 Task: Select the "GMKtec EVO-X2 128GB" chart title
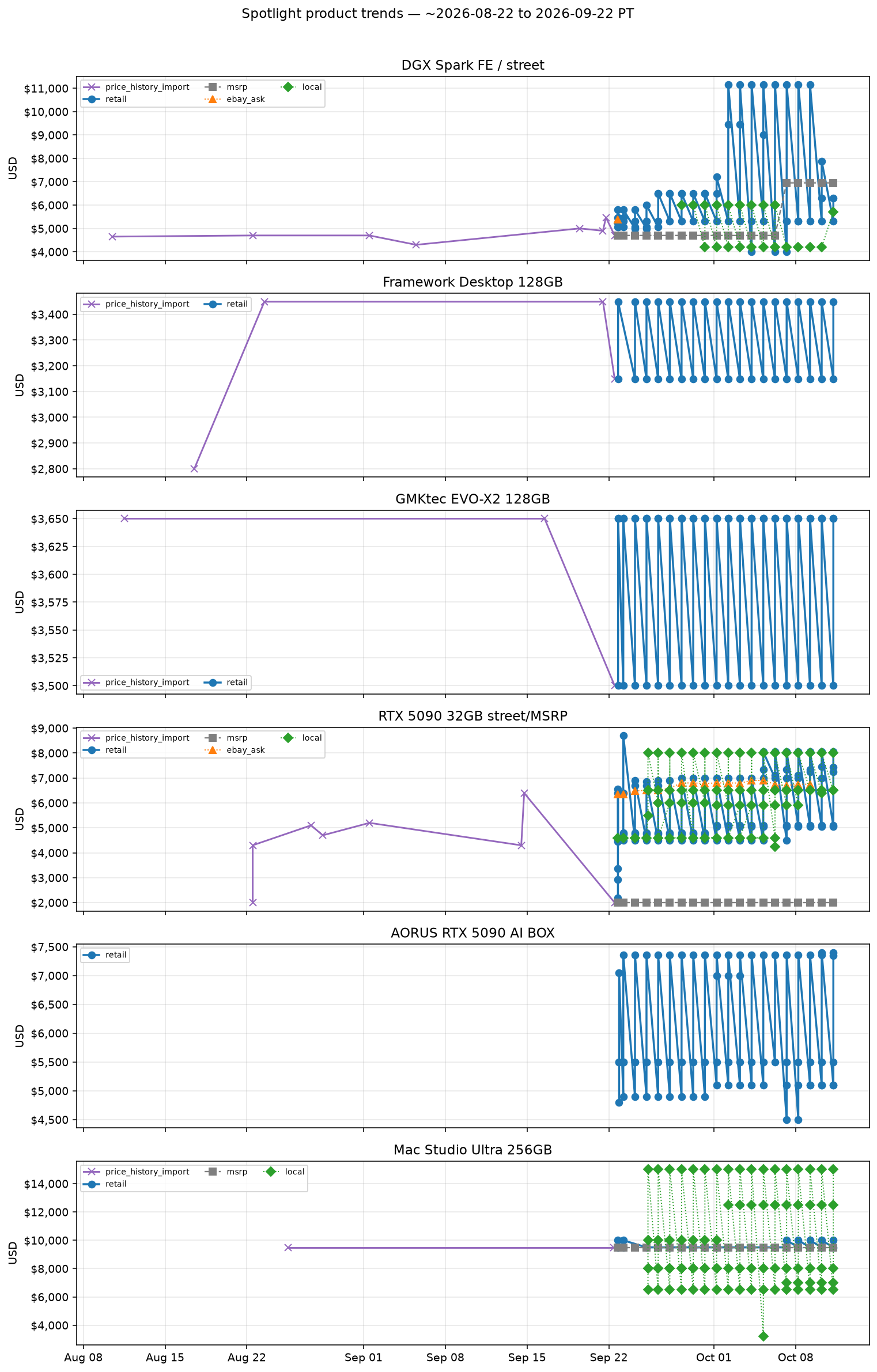(472, 499)
